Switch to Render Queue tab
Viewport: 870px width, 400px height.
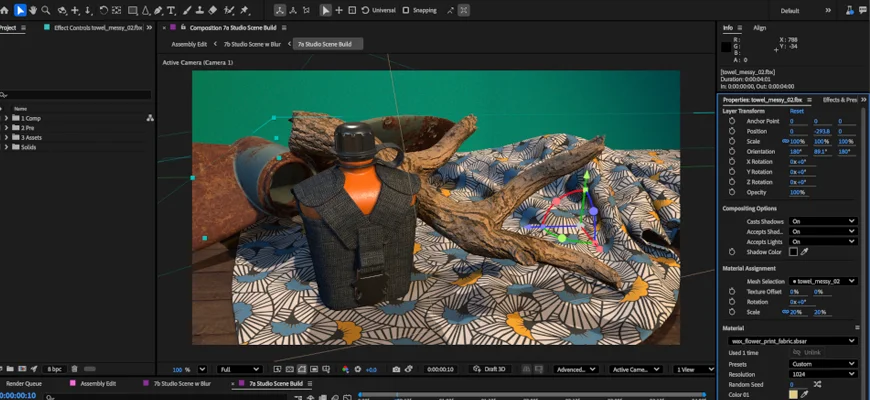(x=24, y=383)
